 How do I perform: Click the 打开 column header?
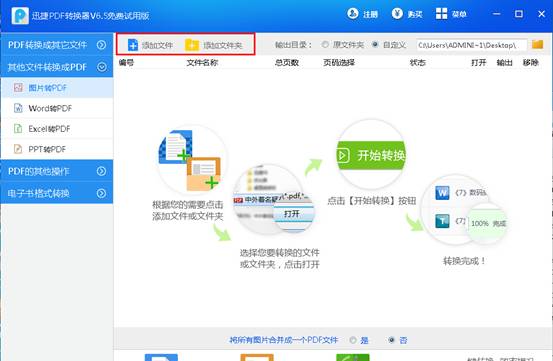coord(479,63)
